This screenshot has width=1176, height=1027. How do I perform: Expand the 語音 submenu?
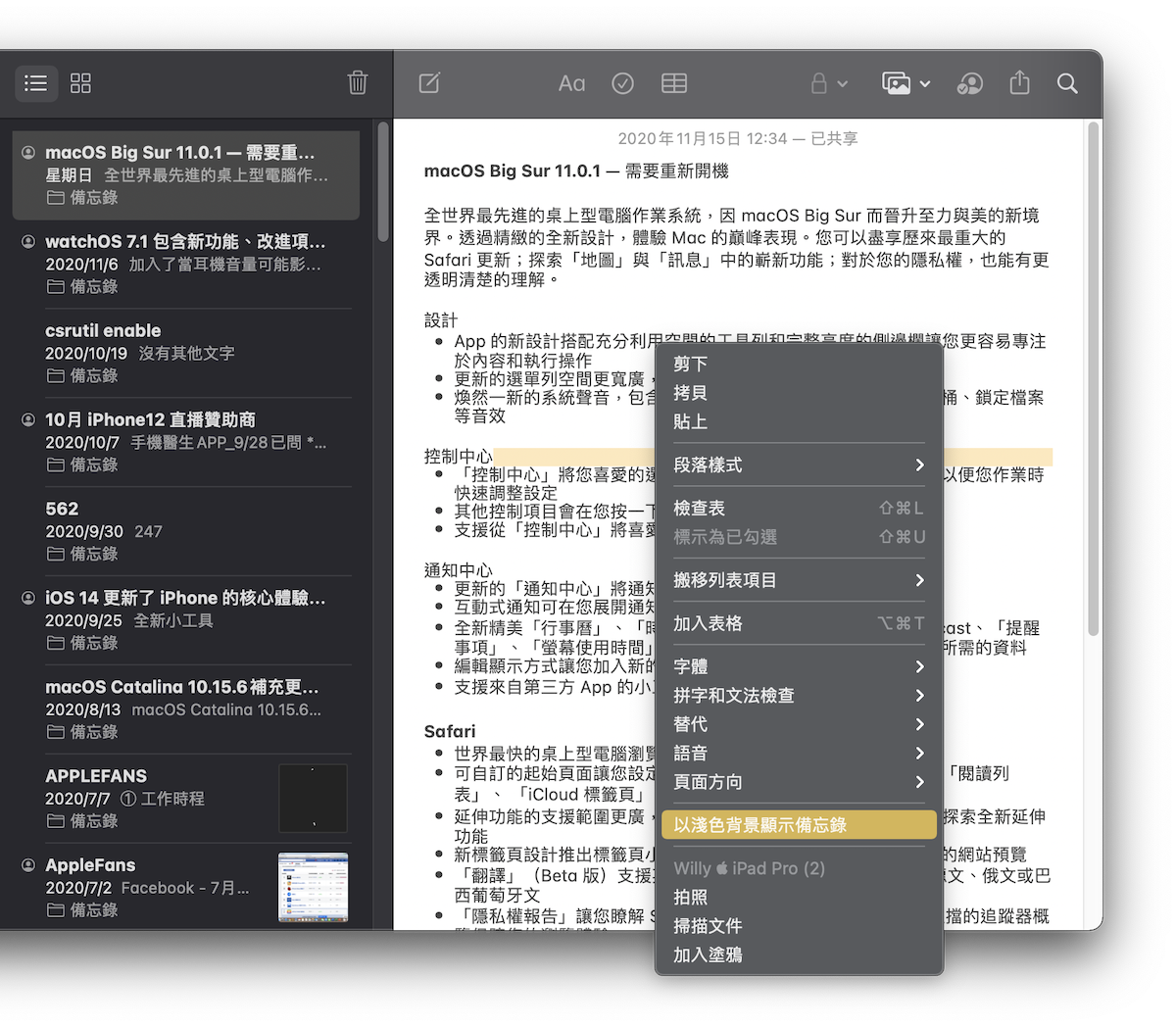799,754
